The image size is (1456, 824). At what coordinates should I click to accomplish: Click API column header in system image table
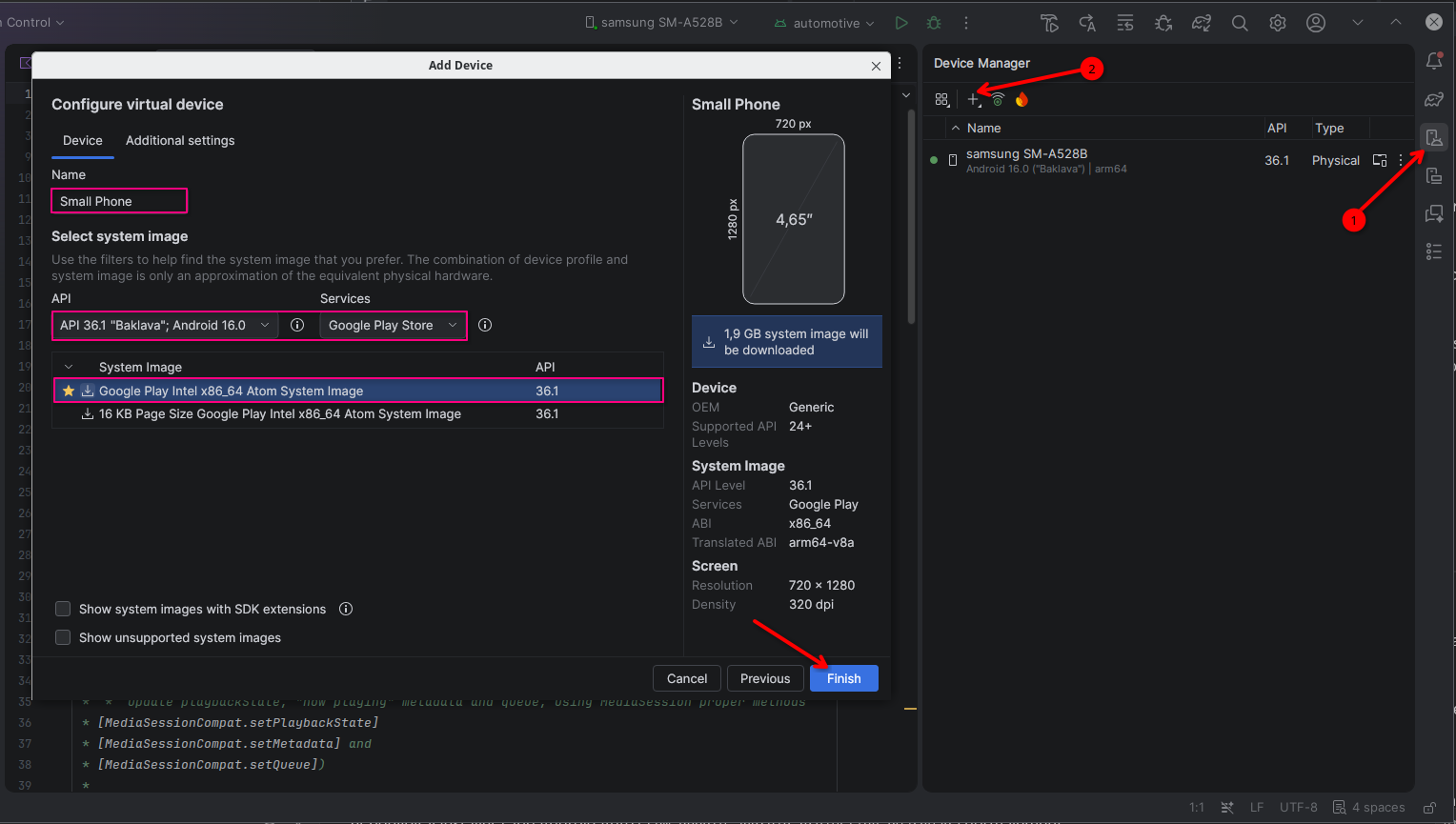click(x=545, y=367)
